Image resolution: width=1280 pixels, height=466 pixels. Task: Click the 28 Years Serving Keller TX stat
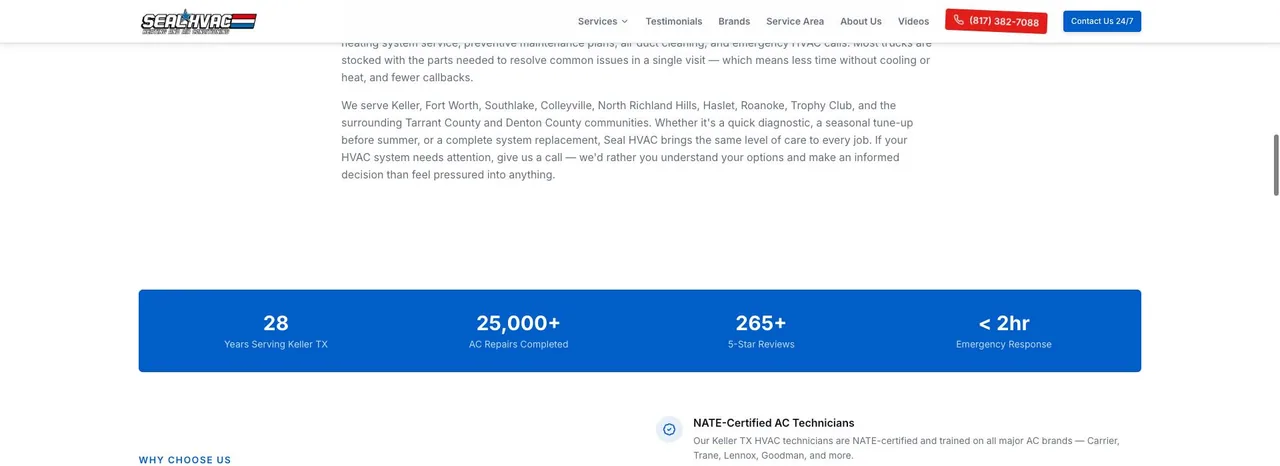276,331
